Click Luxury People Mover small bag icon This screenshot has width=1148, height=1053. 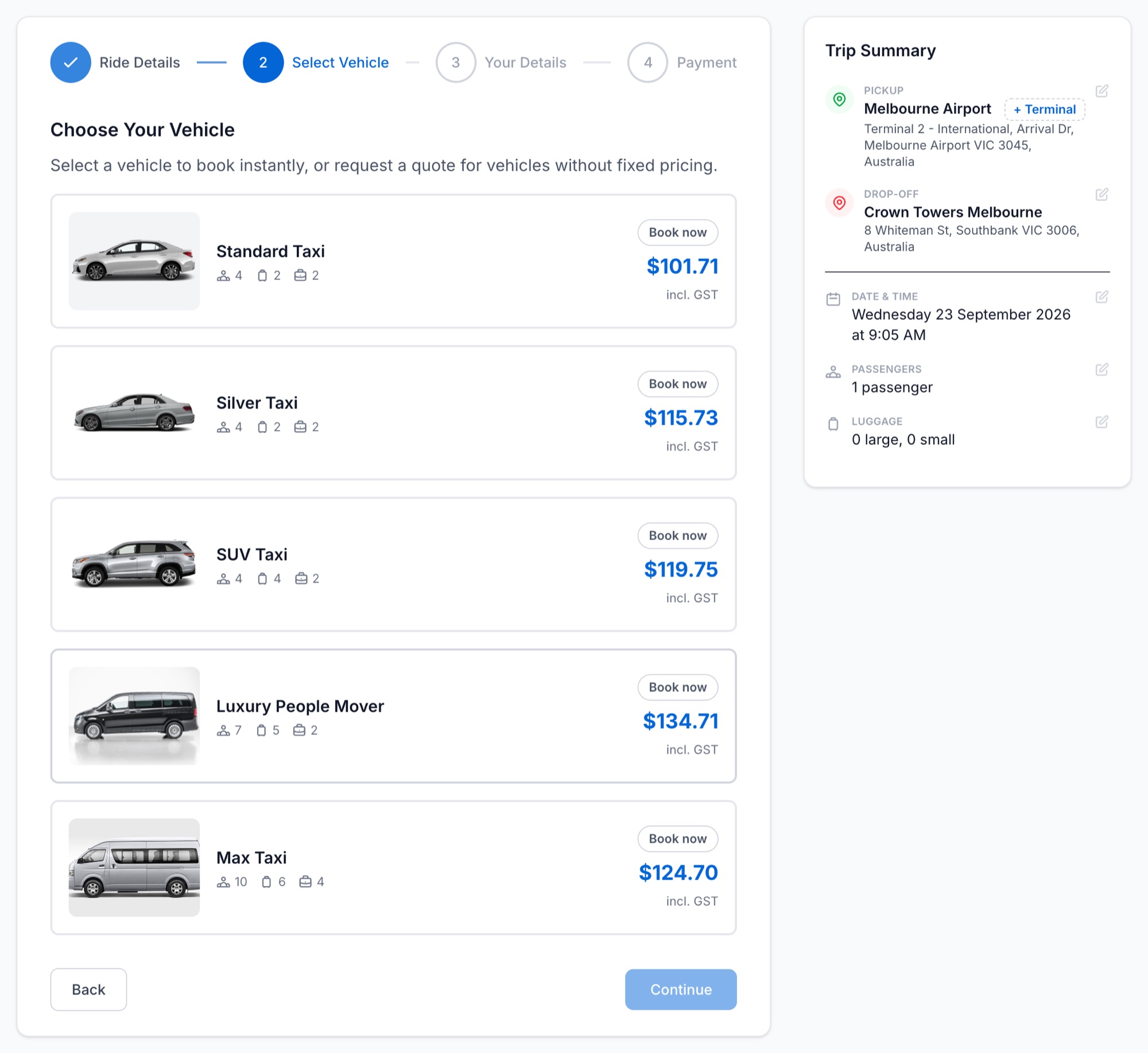tap(299, 731)
